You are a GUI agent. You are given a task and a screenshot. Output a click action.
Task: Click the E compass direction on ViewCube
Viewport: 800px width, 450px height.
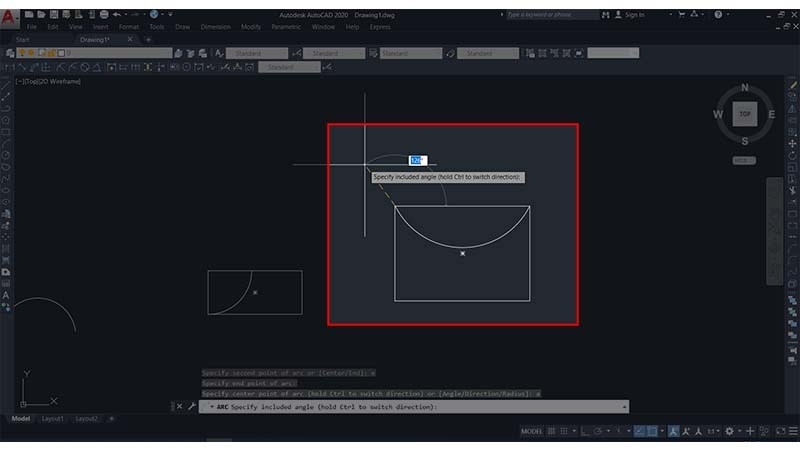pos(771,114)
